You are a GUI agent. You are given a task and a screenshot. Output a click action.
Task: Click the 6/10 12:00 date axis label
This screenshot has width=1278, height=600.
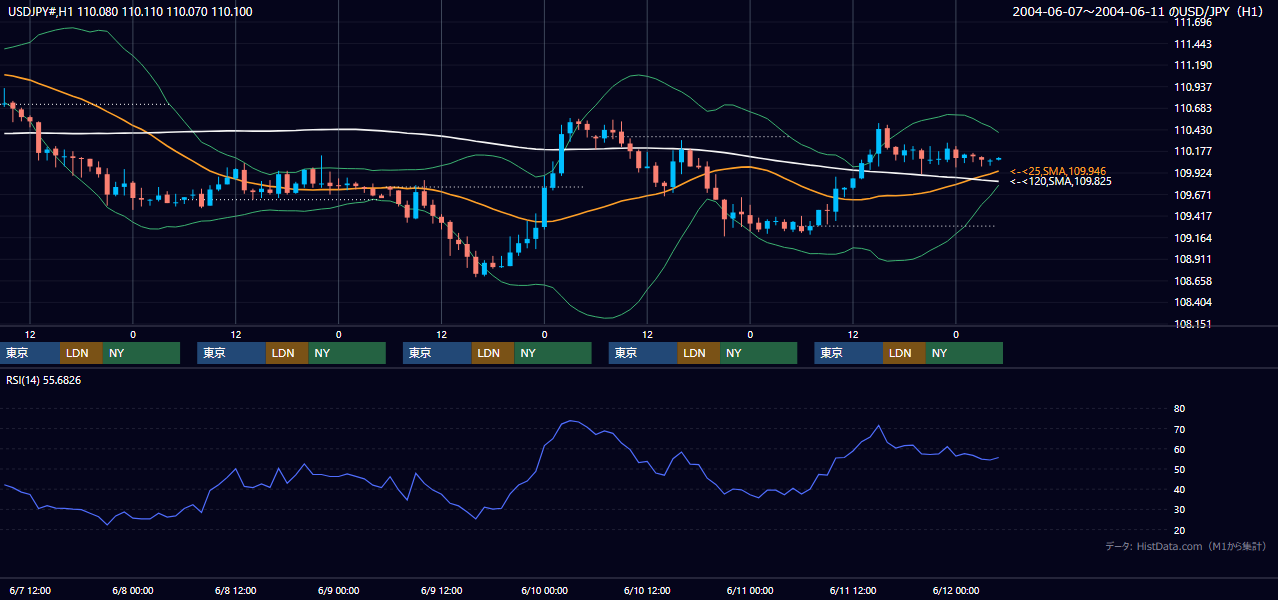(x=647, y=590)
